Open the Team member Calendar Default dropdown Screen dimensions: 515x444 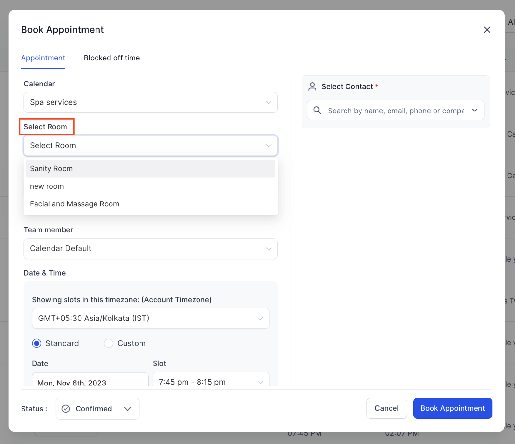tap(150, 249)
